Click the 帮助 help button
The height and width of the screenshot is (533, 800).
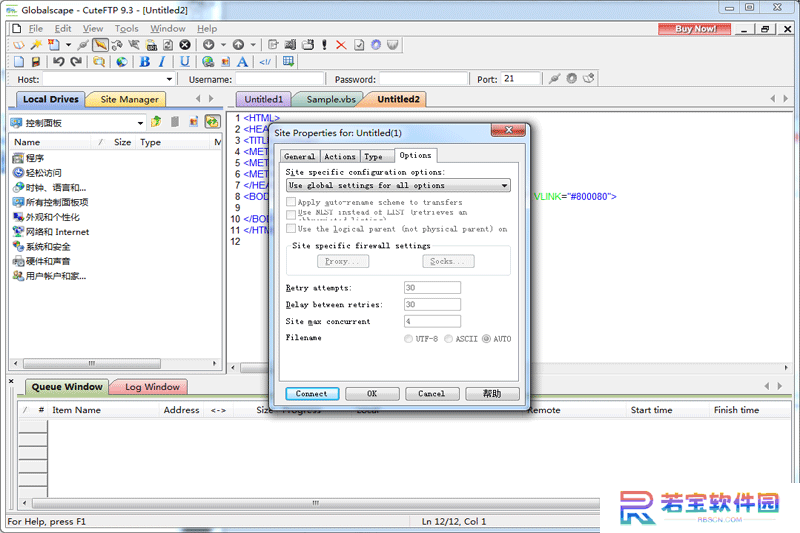pyautogui.click(x=492, y=394)
